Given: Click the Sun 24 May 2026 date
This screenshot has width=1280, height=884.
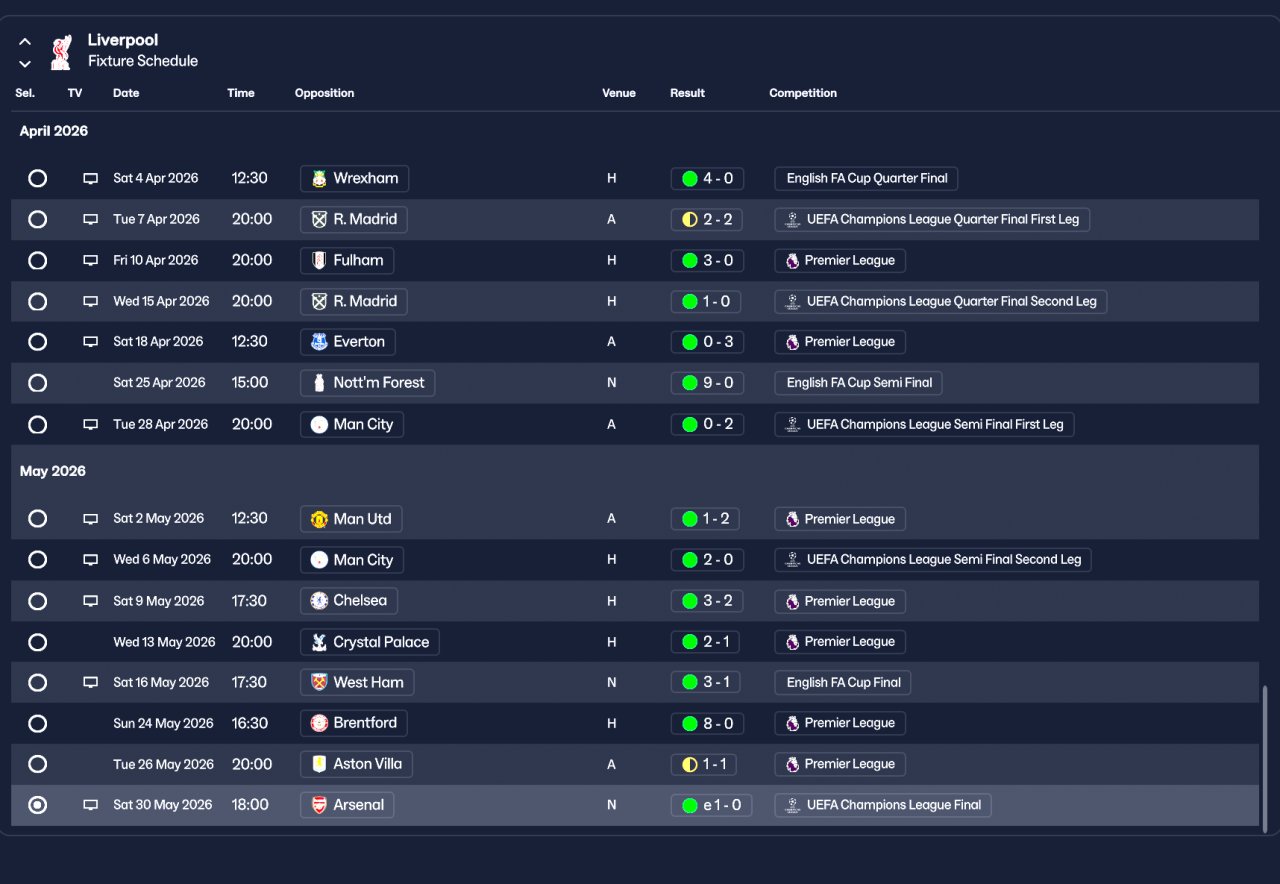Looking at the screenshot, I should pos(163,723).
